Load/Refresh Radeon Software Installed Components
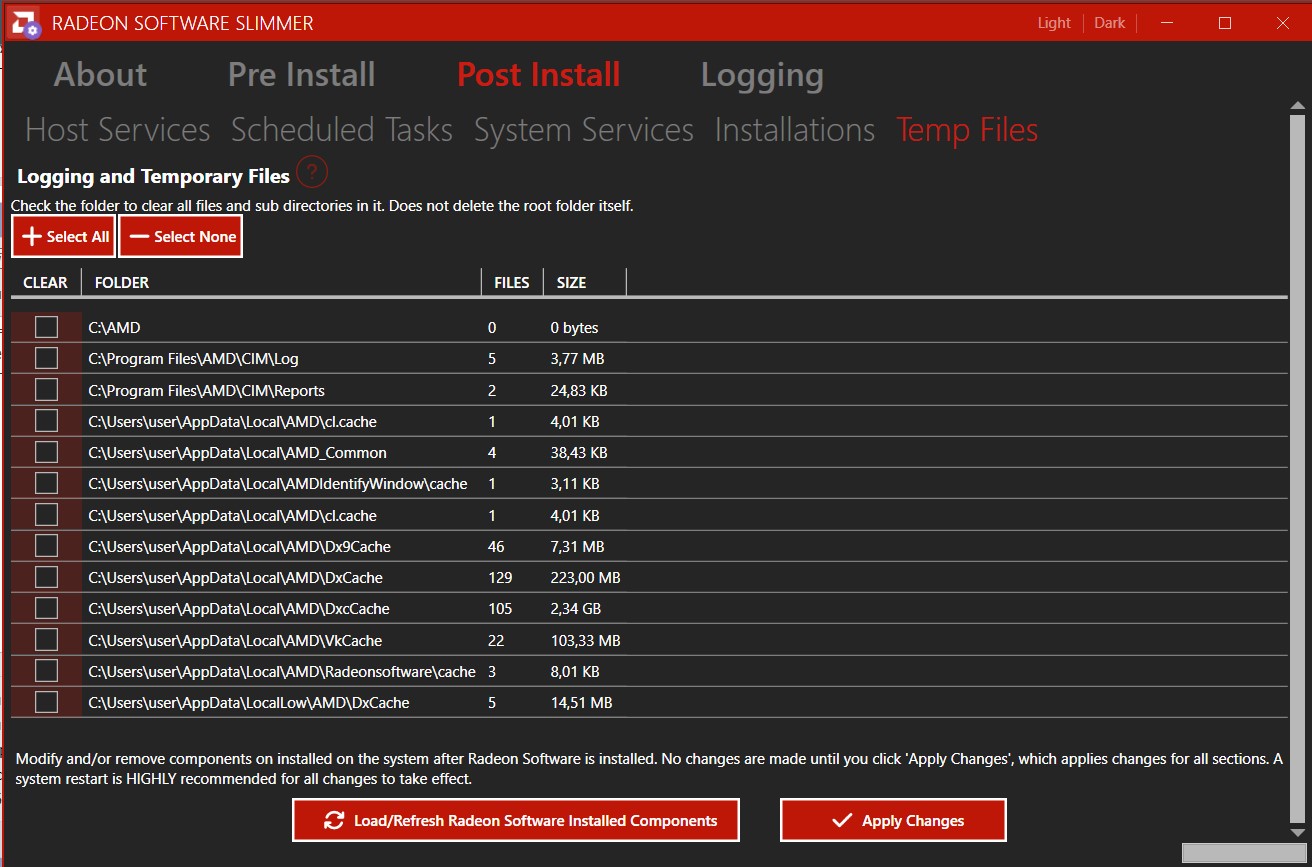Viewport: 1312px width, 867px height. pos(516,821)
